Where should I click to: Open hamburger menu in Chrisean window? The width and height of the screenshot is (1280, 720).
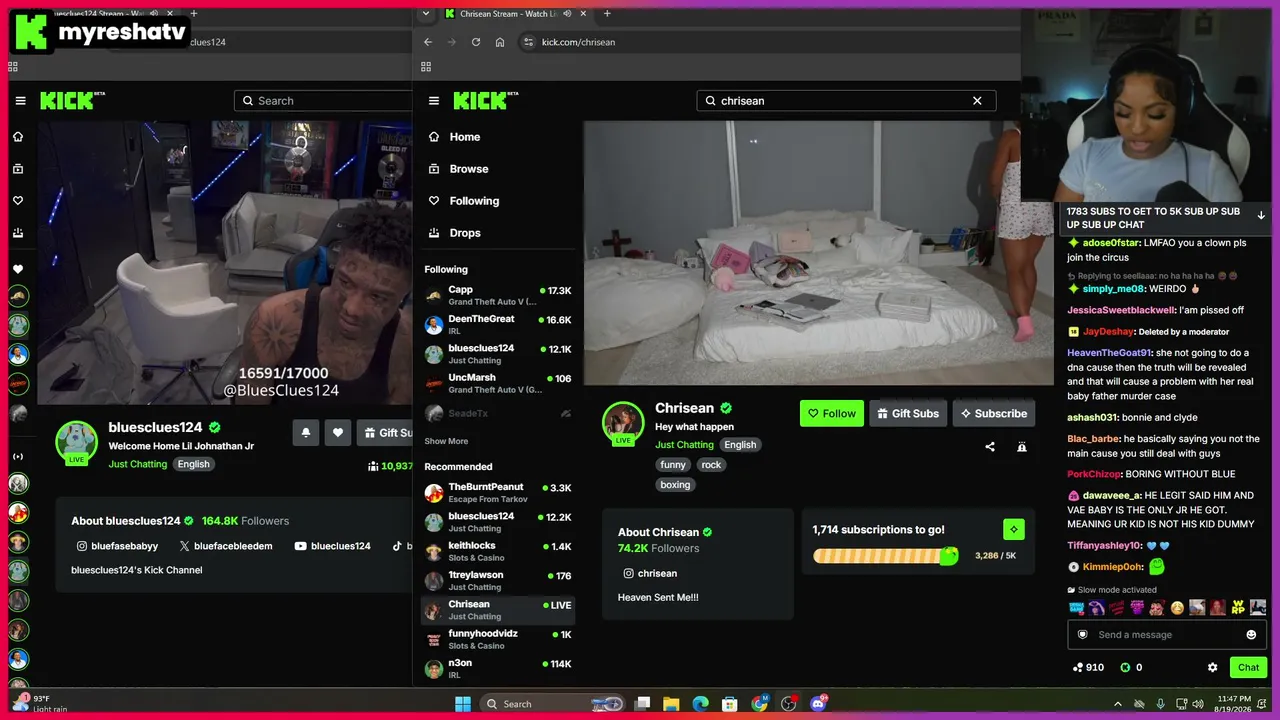coord(433,101)
